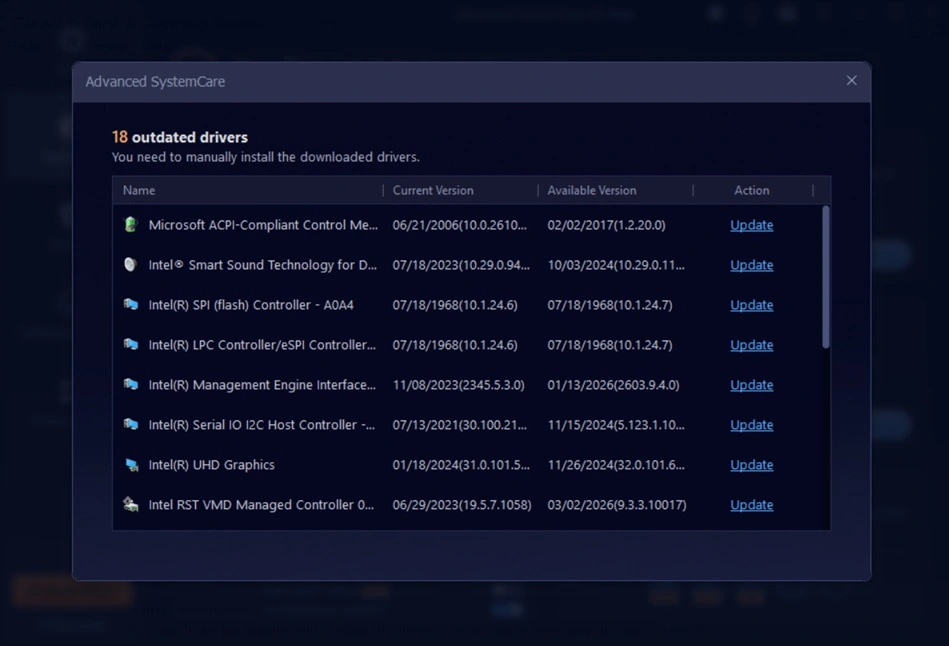Click available version 11/15/2024 of Serial IO
949x646 pixels.
click(x=616, y=425)
